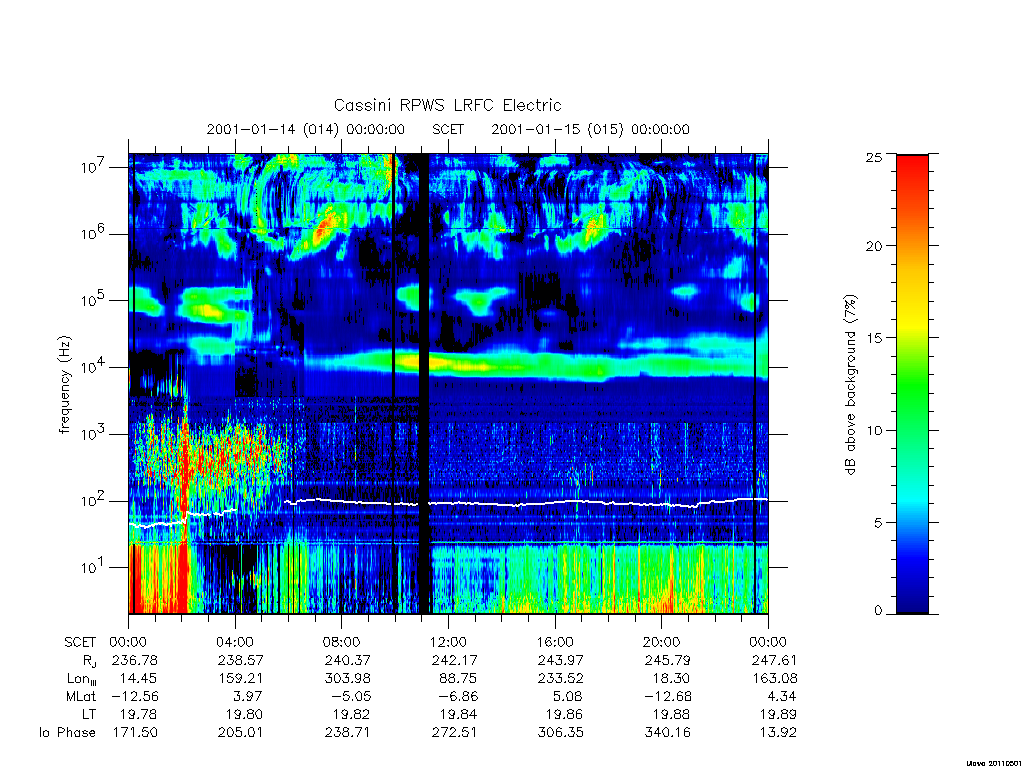Click the frequency tick label 10^2
The image size is (1024, 768).
93,500
